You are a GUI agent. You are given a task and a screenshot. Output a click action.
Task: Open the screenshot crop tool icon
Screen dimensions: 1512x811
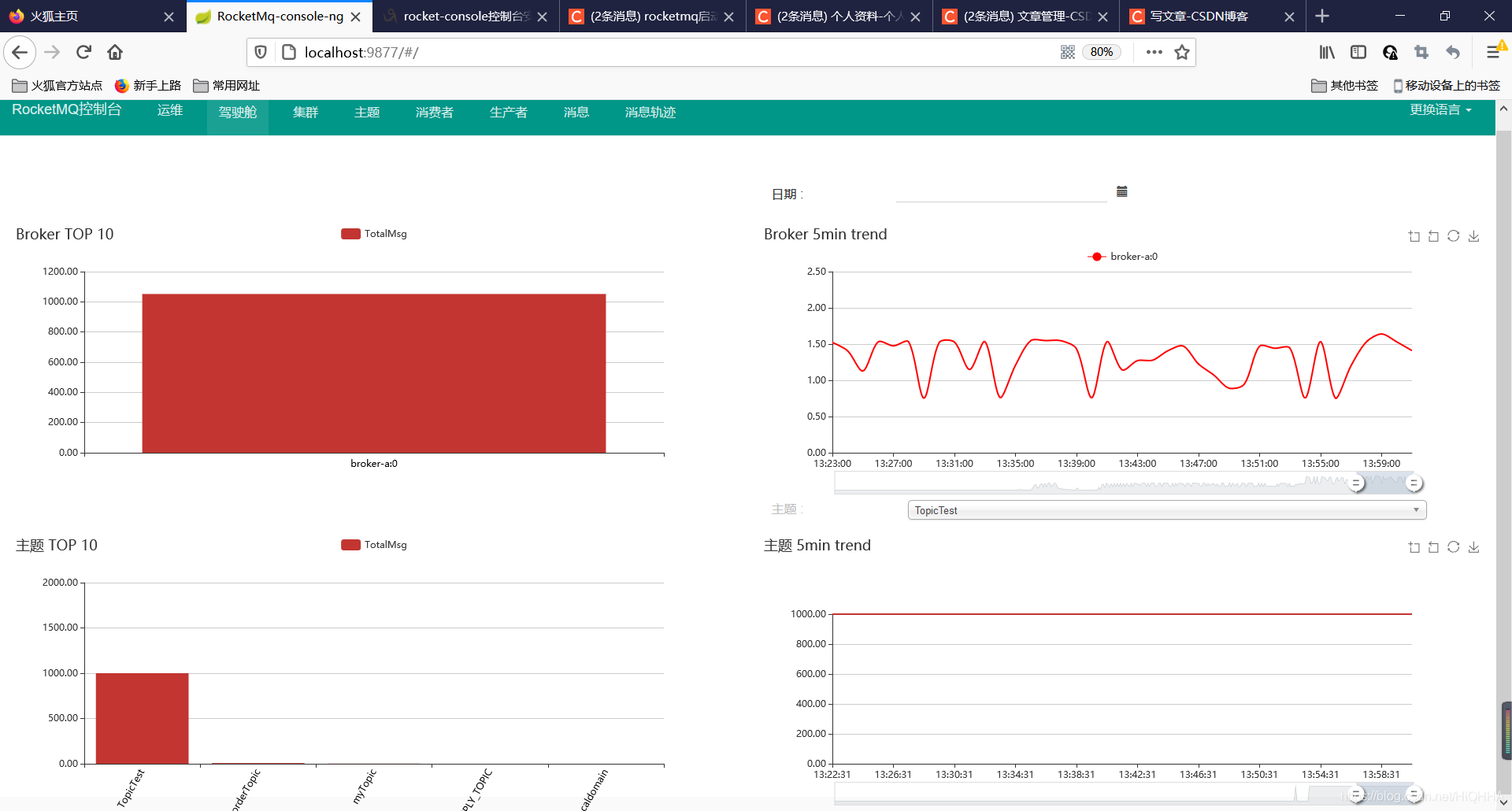1421,52
